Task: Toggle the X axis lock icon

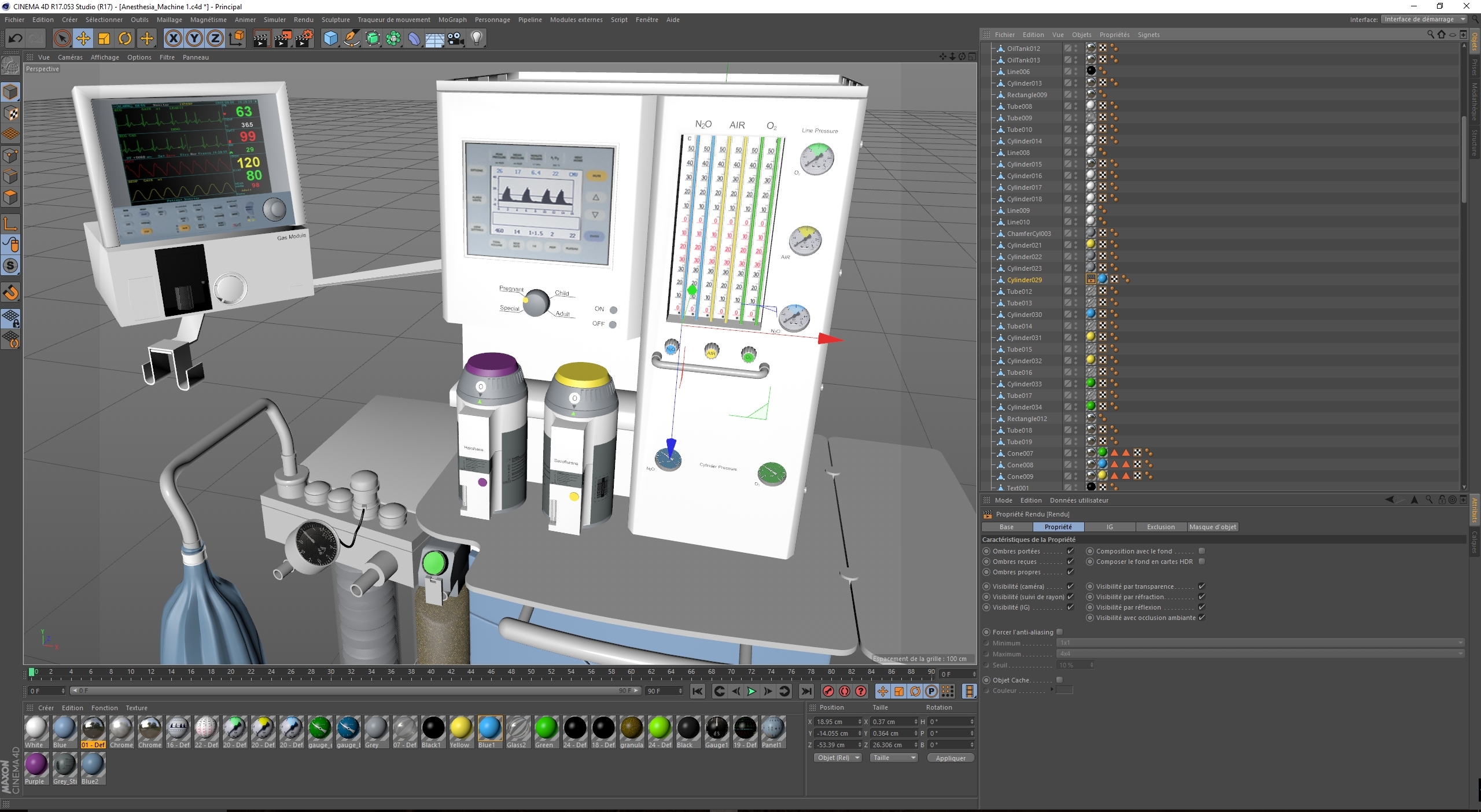Action: click(x=173, y=39)
